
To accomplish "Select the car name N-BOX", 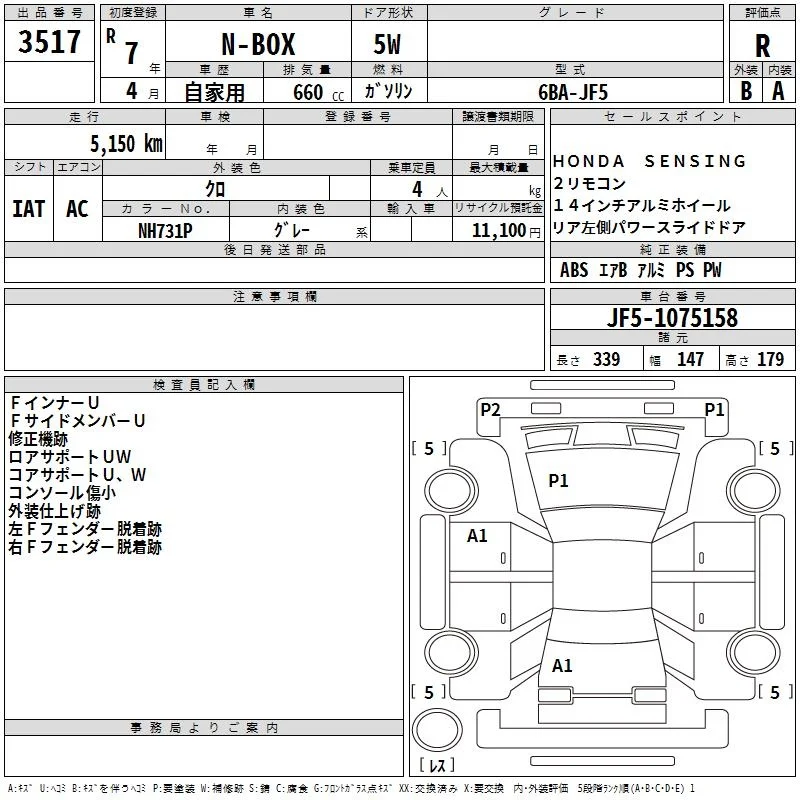I will coord(258,44).
